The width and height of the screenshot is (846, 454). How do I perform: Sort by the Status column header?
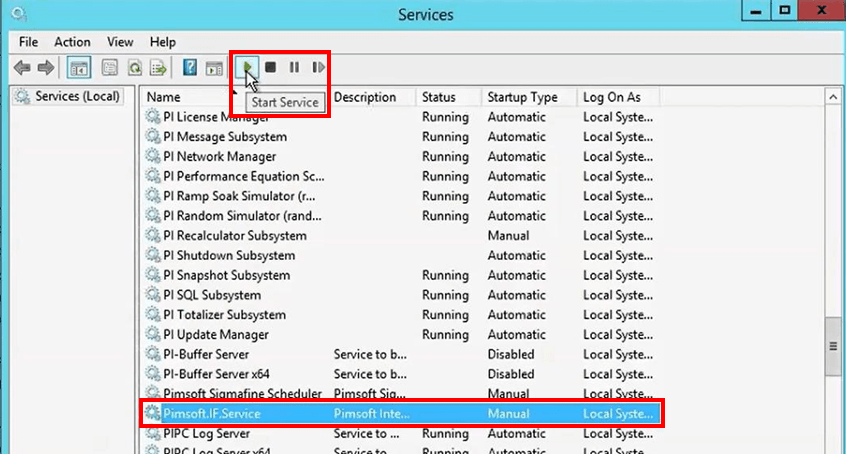pos(439,97)
